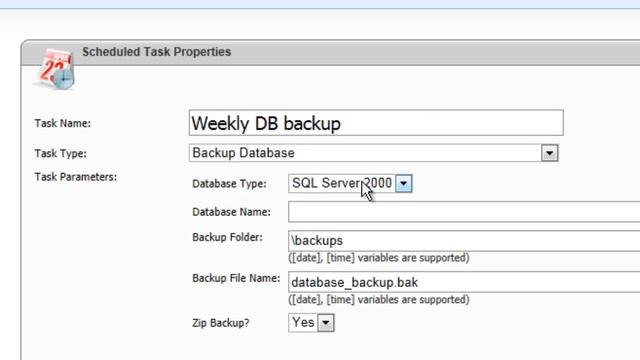This screenshot has width=640, height=360.
Task: Click the Database Name label
Action: coord(231,212)
